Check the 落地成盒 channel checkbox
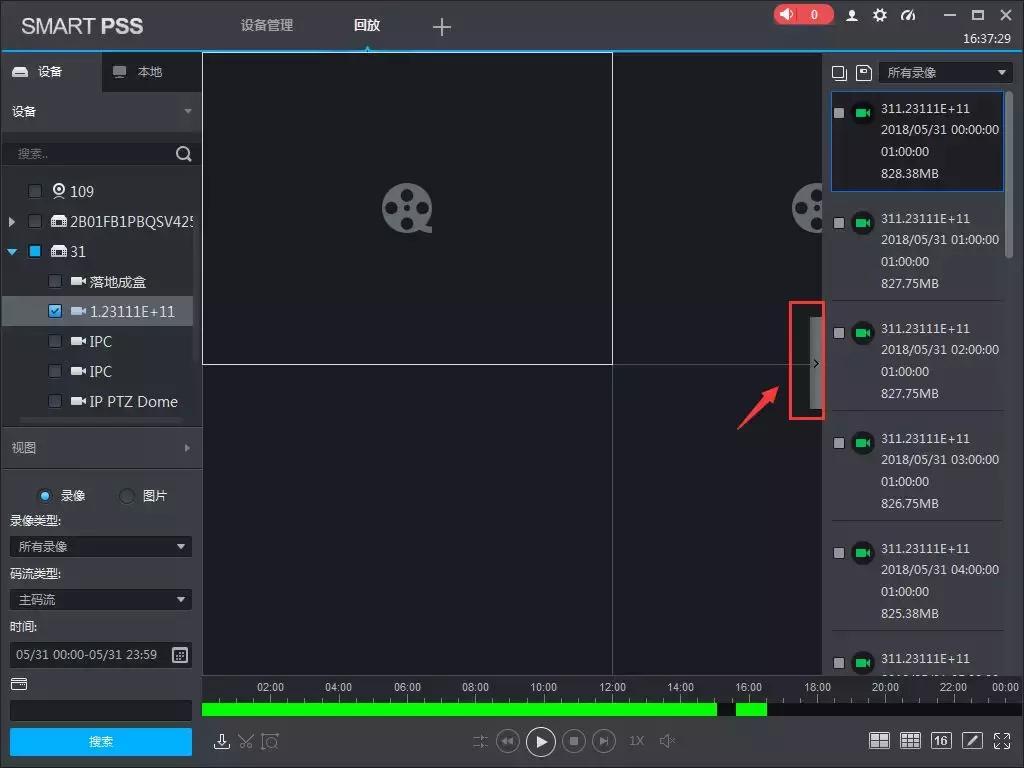Screen dimensions: 1024x768 point(55,282)
